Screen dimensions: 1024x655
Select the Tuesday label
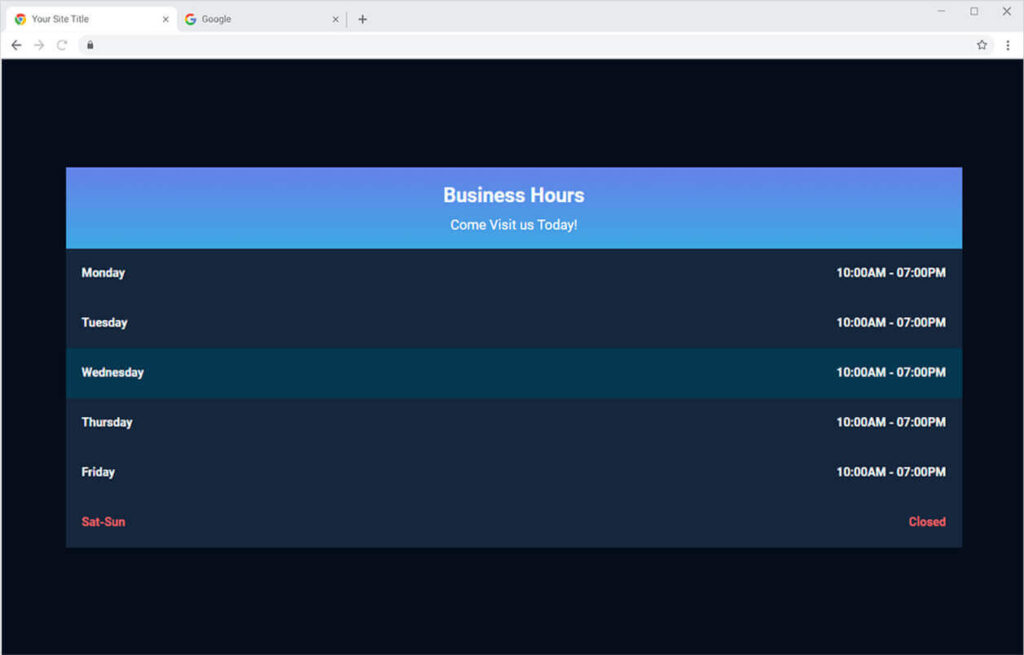click(x=104, y=323)
